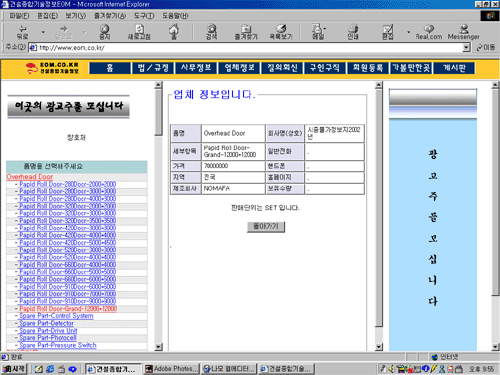Click the address bar URL field
Image resolution: width=500 pixels, height=375 pixels.
[246, 48]
